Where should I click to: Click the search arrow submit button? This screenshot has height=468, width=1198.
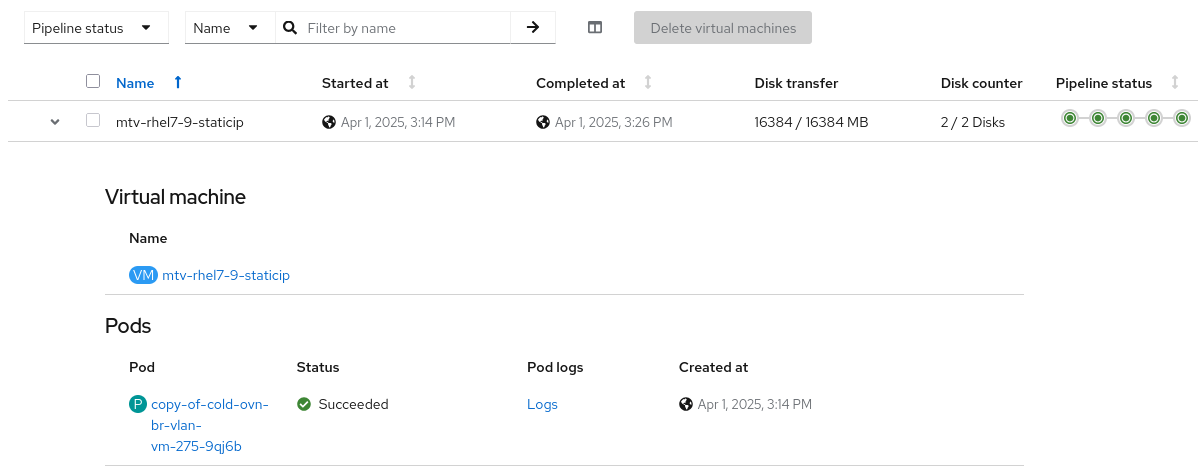coord(533,28)
